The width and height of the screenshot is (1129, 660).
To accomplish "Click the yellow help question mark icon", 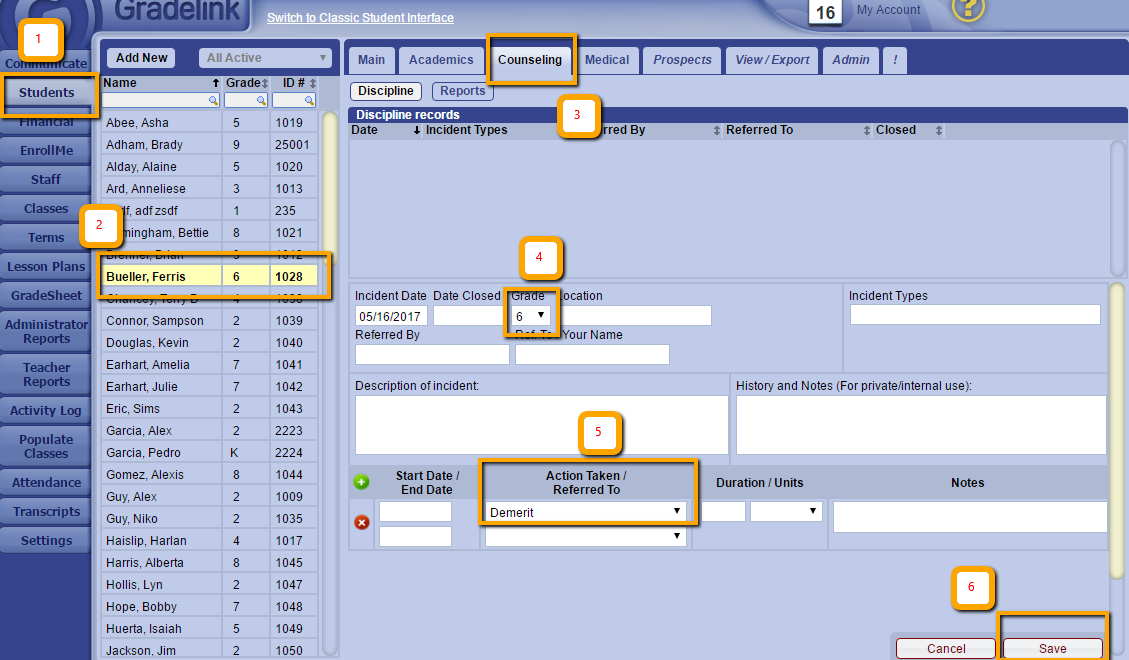I will coord(968,9).
